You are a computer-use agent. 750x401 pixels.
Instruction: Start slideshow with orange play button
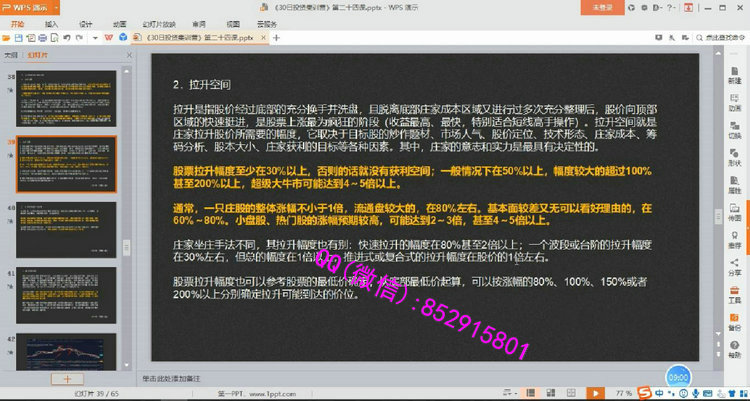click(x=595, y=393)
